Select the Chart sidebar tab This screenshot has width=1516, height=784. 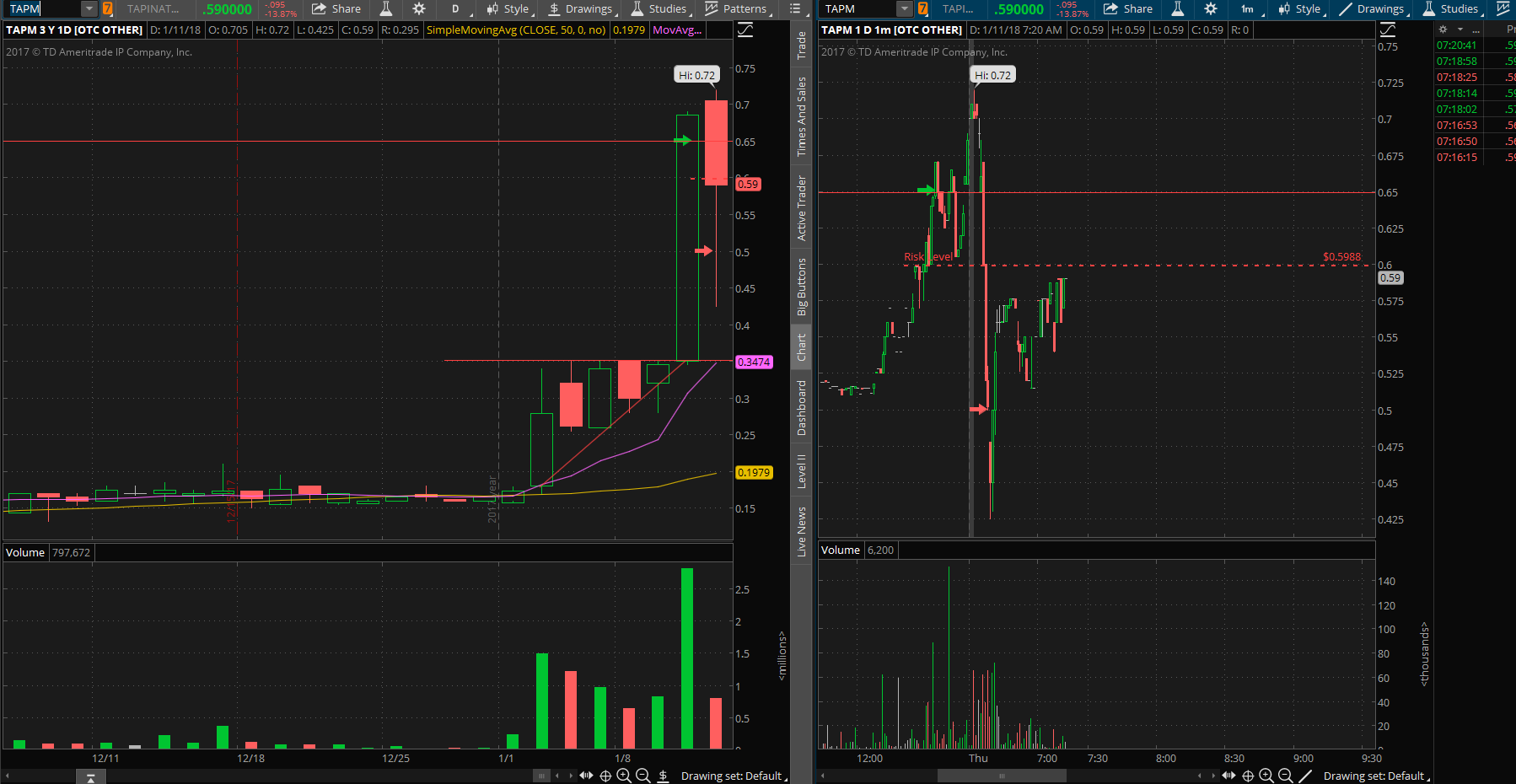click(x=802, y=347)
